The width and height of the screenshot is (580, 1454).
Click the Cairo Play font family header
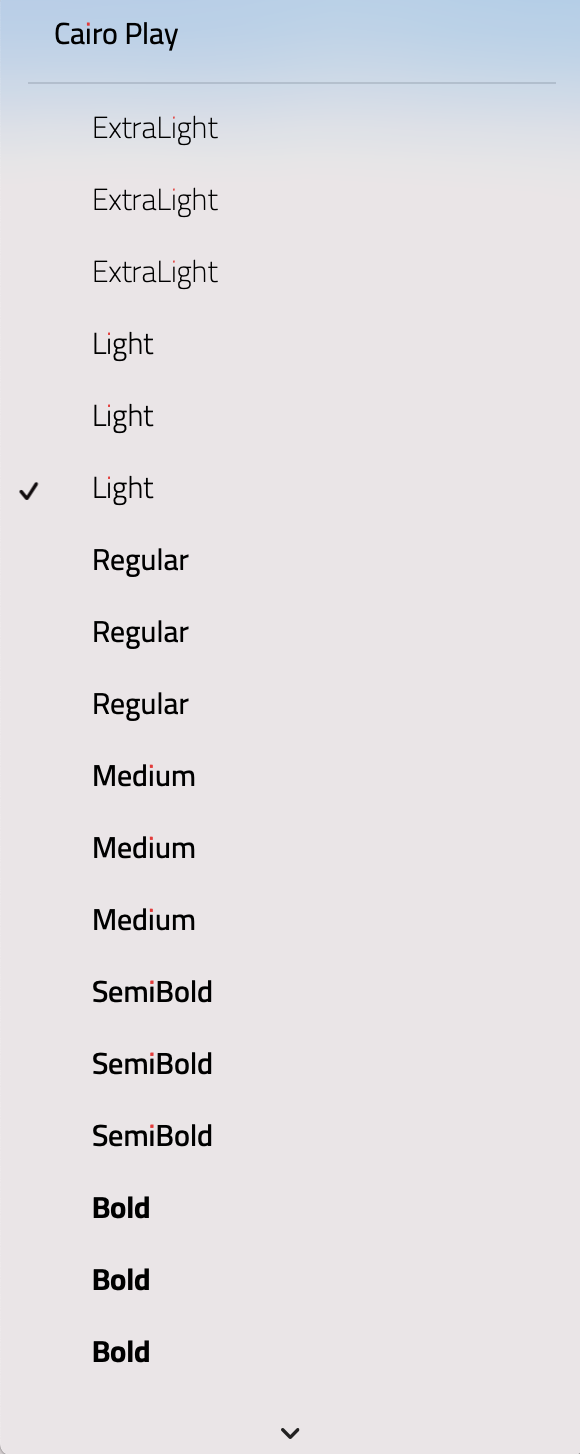coord(116,33)
